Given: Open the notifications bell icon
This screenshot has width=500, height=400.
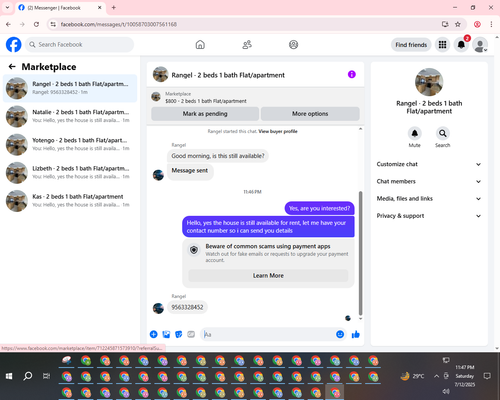Looking at the screenshot, I should (461, 45).
